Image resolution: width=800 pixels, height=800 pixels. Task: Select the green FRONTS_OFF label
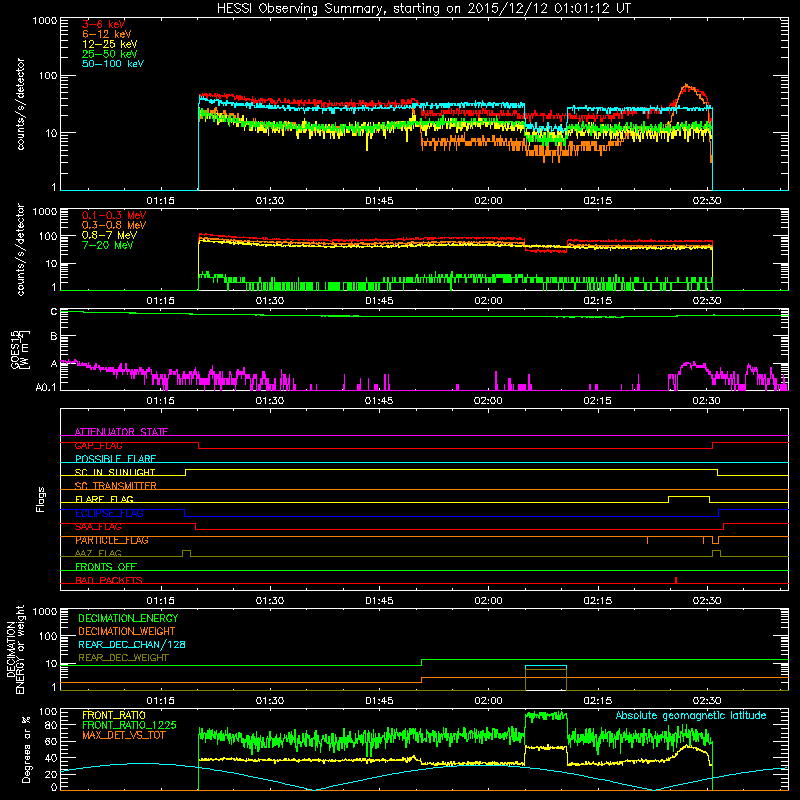(x=106, y=567)
